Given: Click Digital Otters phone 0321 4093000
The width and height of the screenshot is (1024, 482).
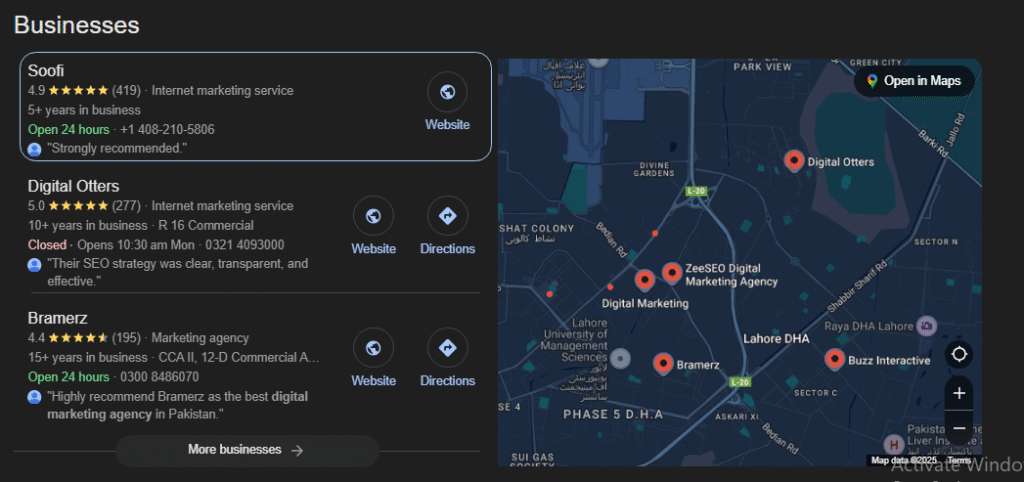Looking at the screenshot, I should (245, 245).
